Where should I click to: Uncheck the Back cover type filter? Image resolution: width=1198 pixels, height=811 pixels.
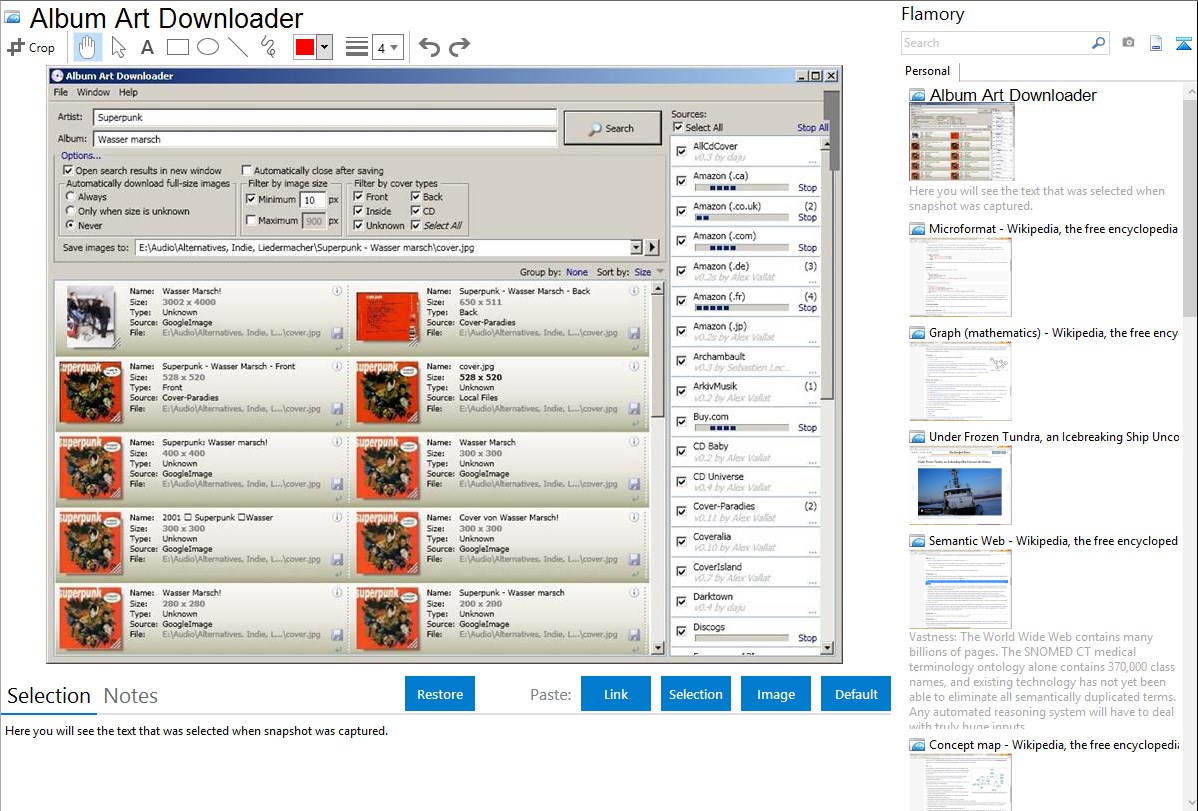[x=416, y=196]
